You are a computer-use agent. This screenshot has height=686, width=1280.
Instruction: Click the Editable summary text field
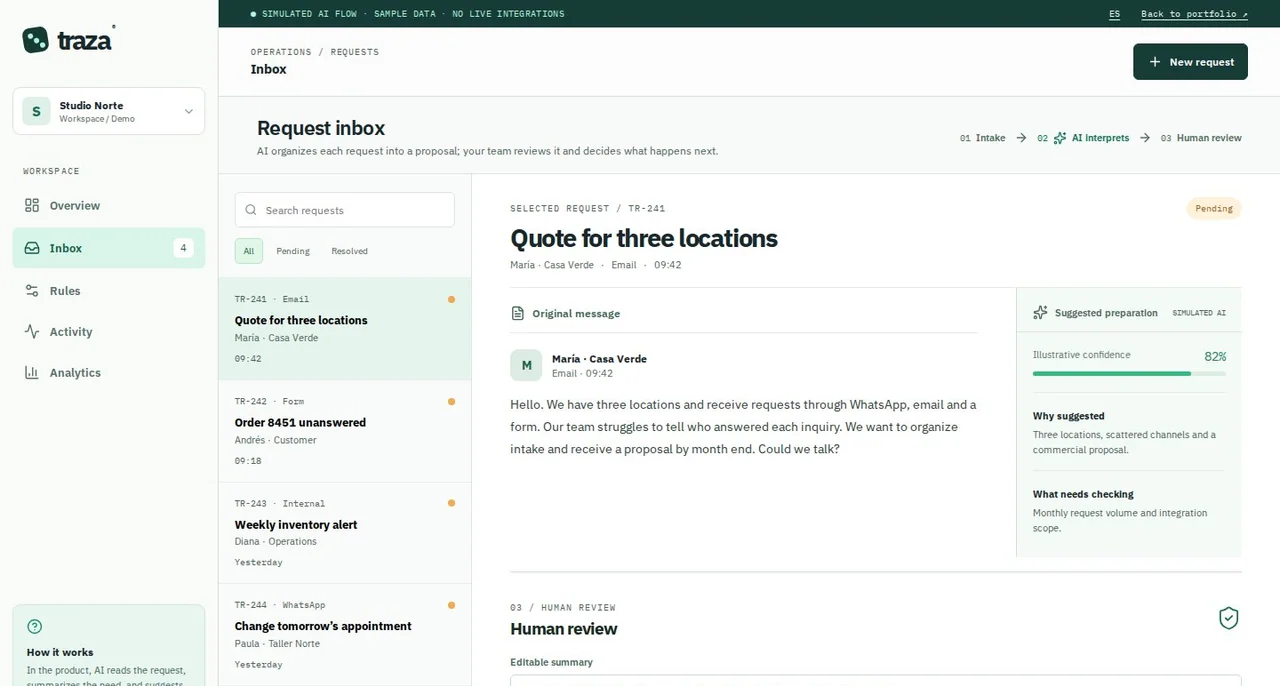[x=876, y=680]
